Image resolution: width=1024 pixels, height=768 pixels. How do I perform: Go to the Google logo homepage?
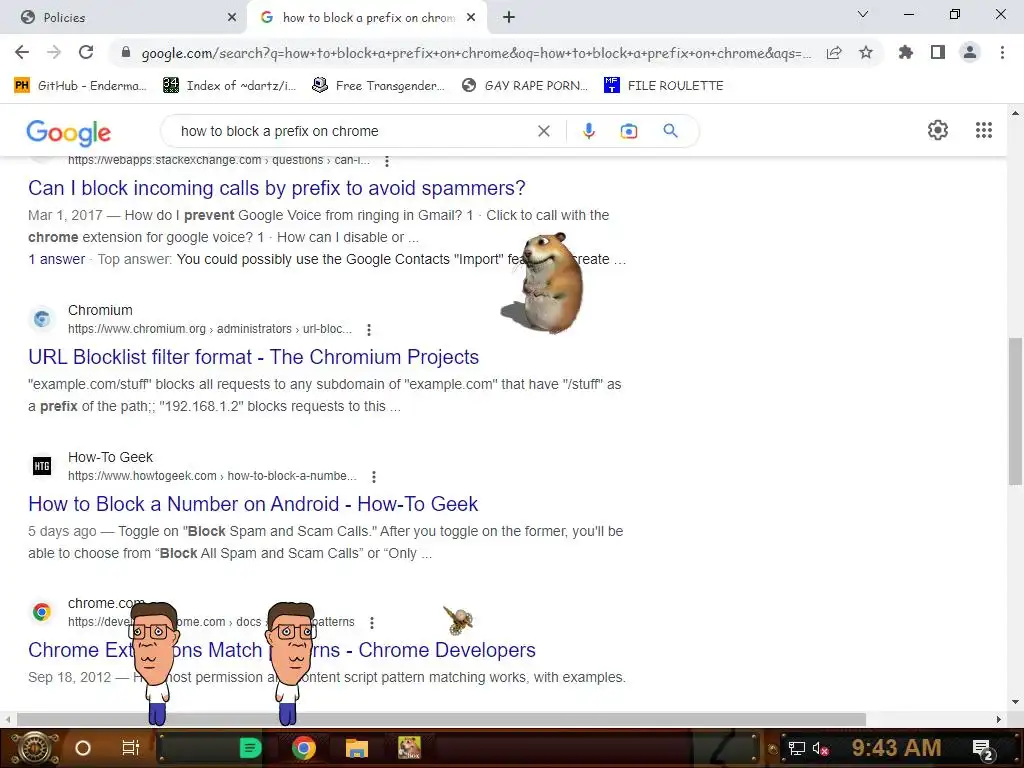click(69, 132)
